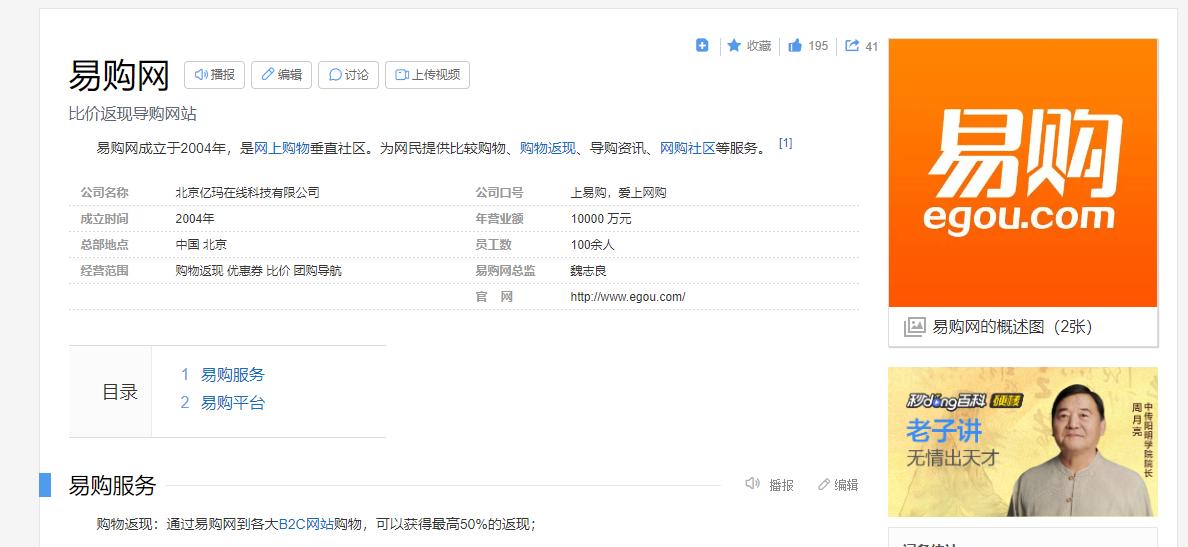Click the 上传视频 button

click(x=427, y=75)
